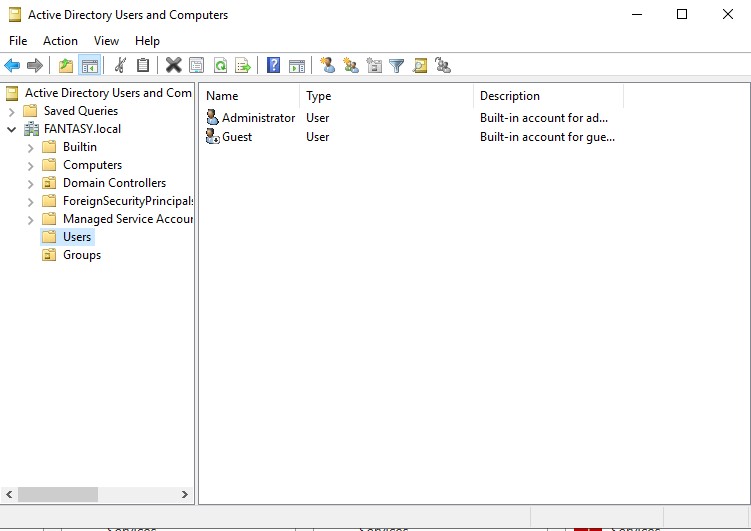Minimize the Active Directory window
Image resolution: width=751 pixels, height=531 pixels.
(637, 14)
